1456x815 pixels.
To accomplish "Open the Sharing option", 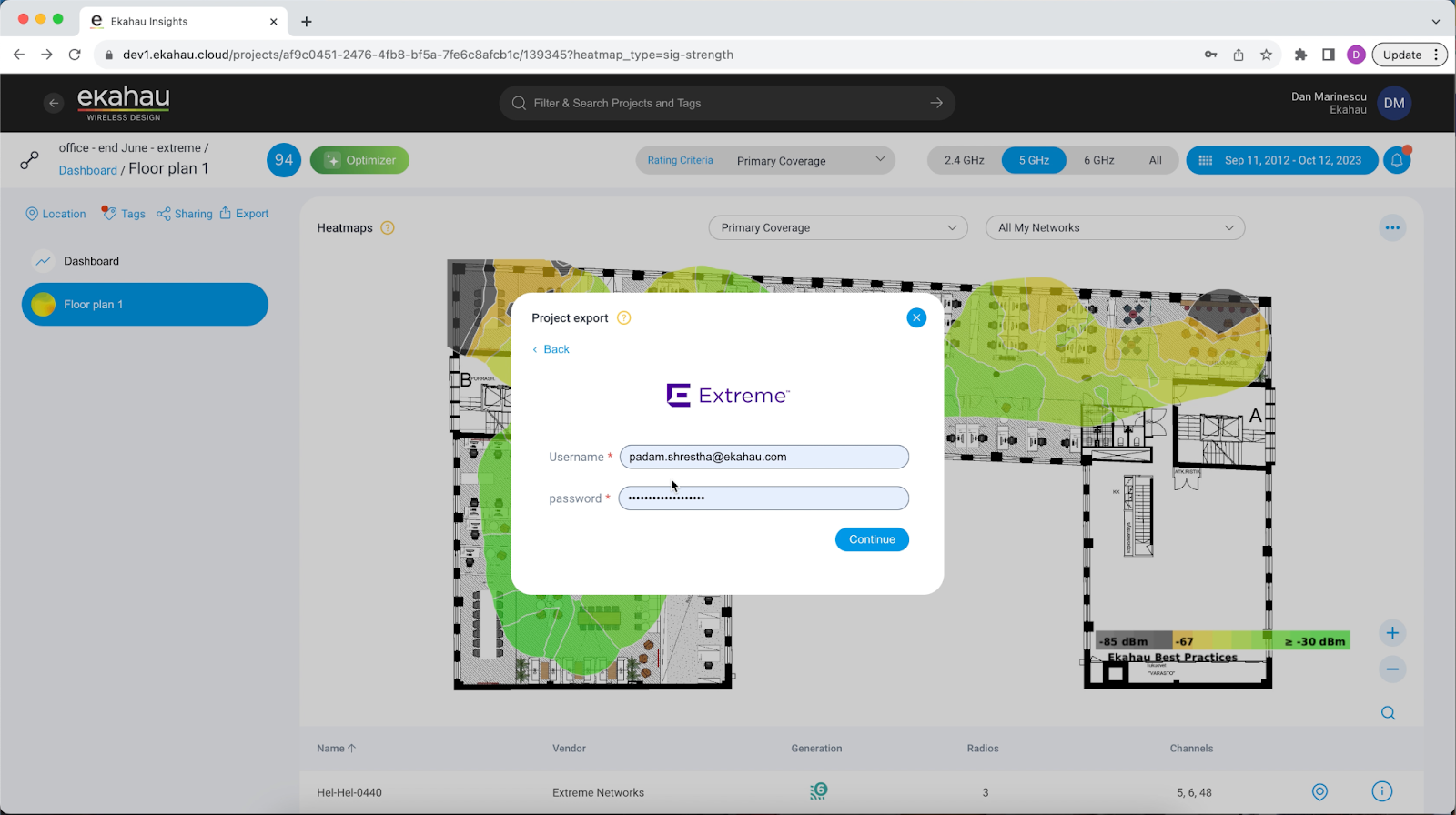I will (185, 214).
